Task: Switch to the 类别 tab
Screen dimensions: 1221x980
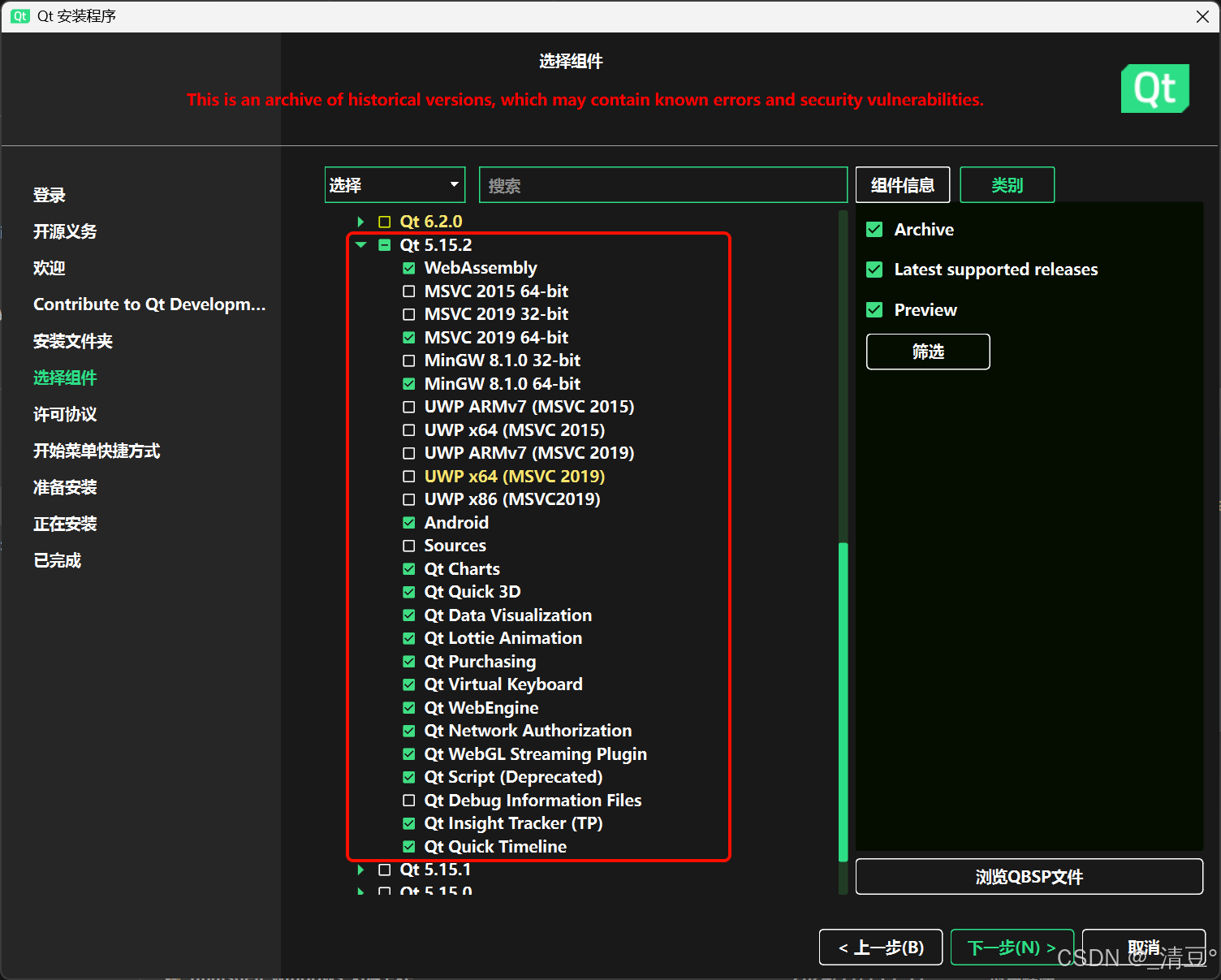Action: 1007,185
